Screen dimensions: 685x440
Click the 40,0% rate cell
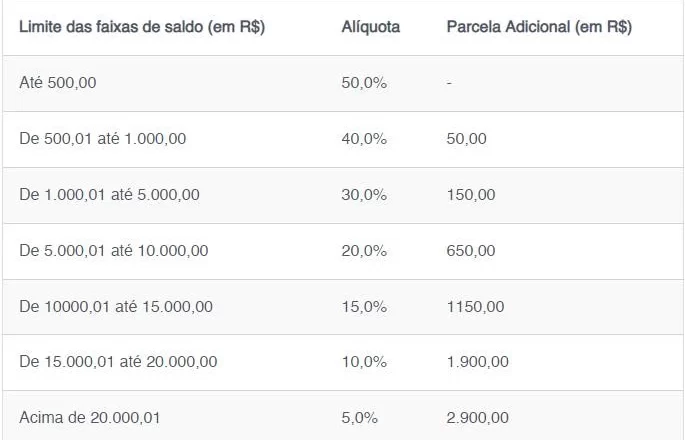[364, 139]
